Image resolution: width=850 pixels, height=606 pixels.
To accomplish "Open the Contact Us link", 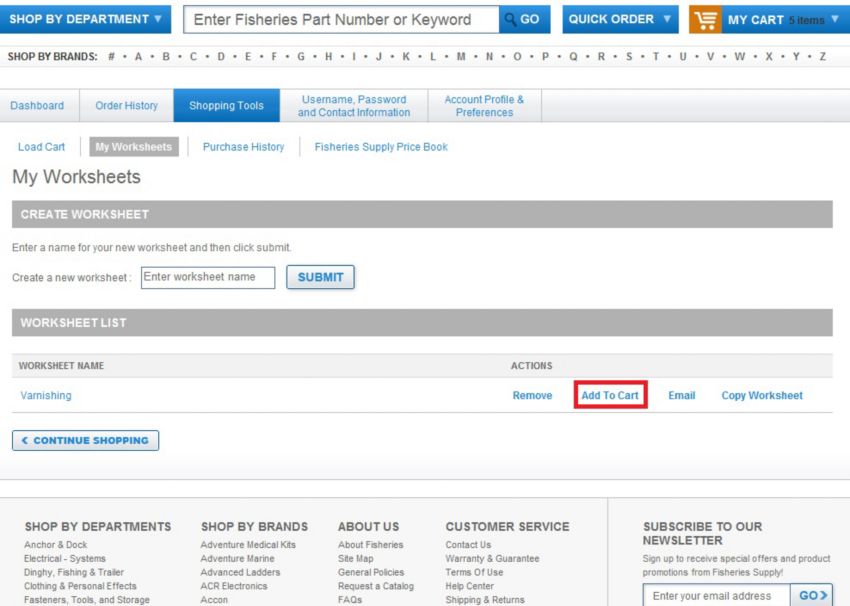I will point(468,545).
